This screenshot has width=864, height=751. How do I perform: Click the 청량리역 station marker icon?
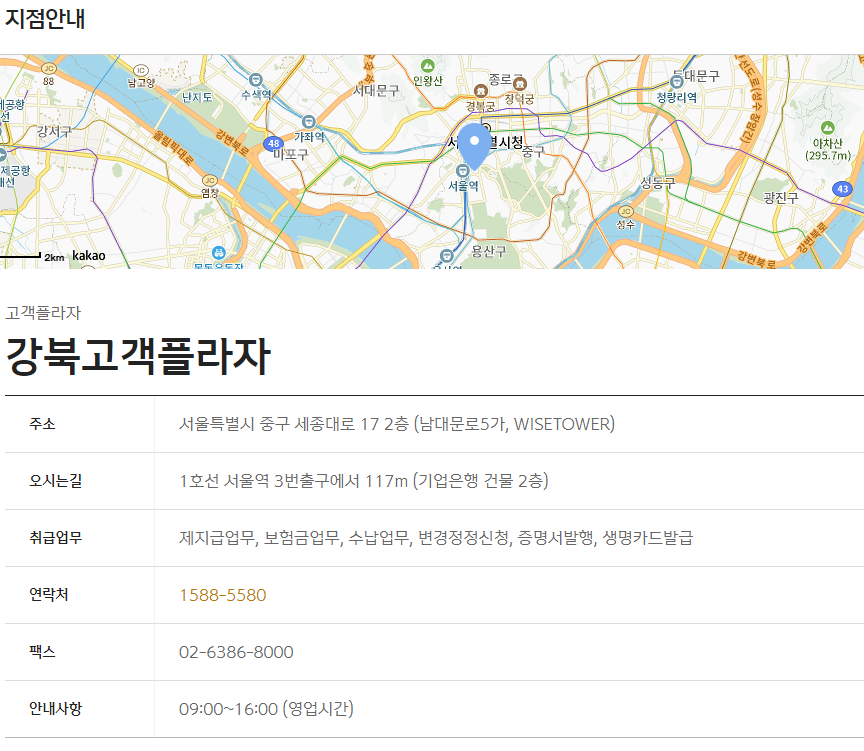click(676, 83)
